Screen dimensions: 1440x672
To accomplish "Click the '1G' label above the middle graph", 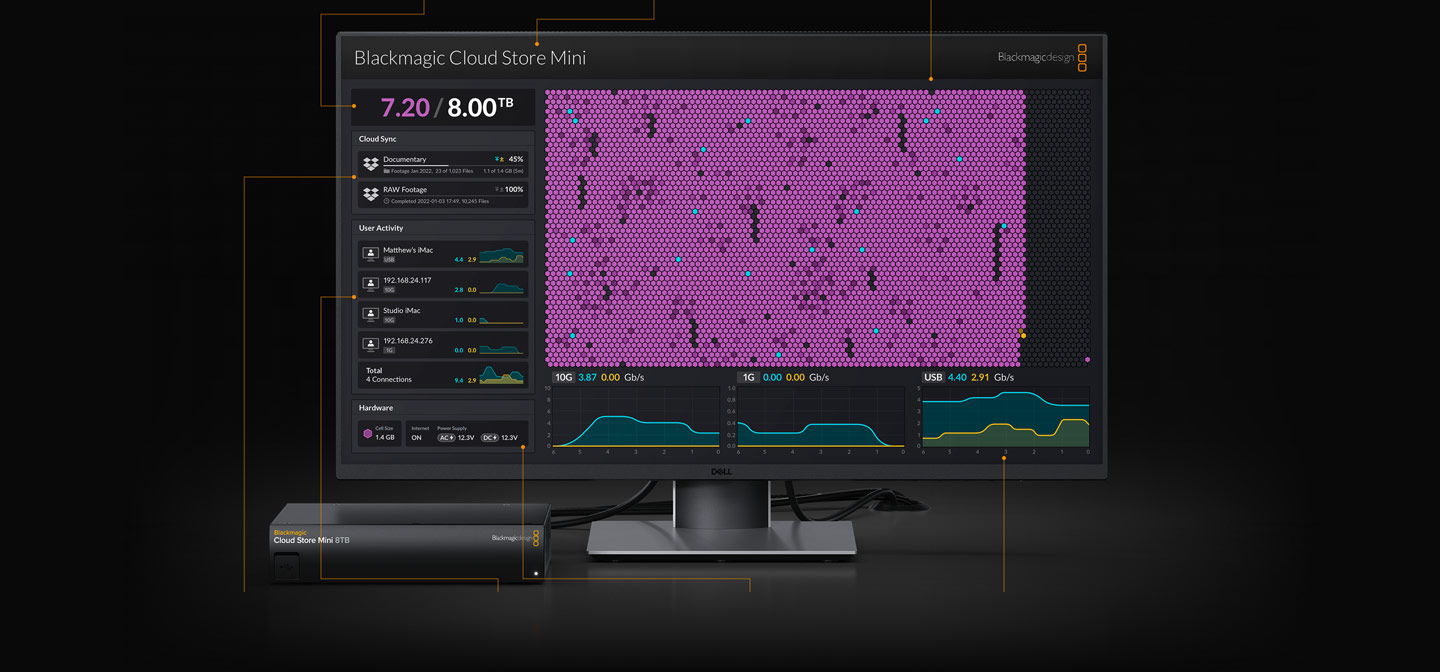I will [747, 378].
